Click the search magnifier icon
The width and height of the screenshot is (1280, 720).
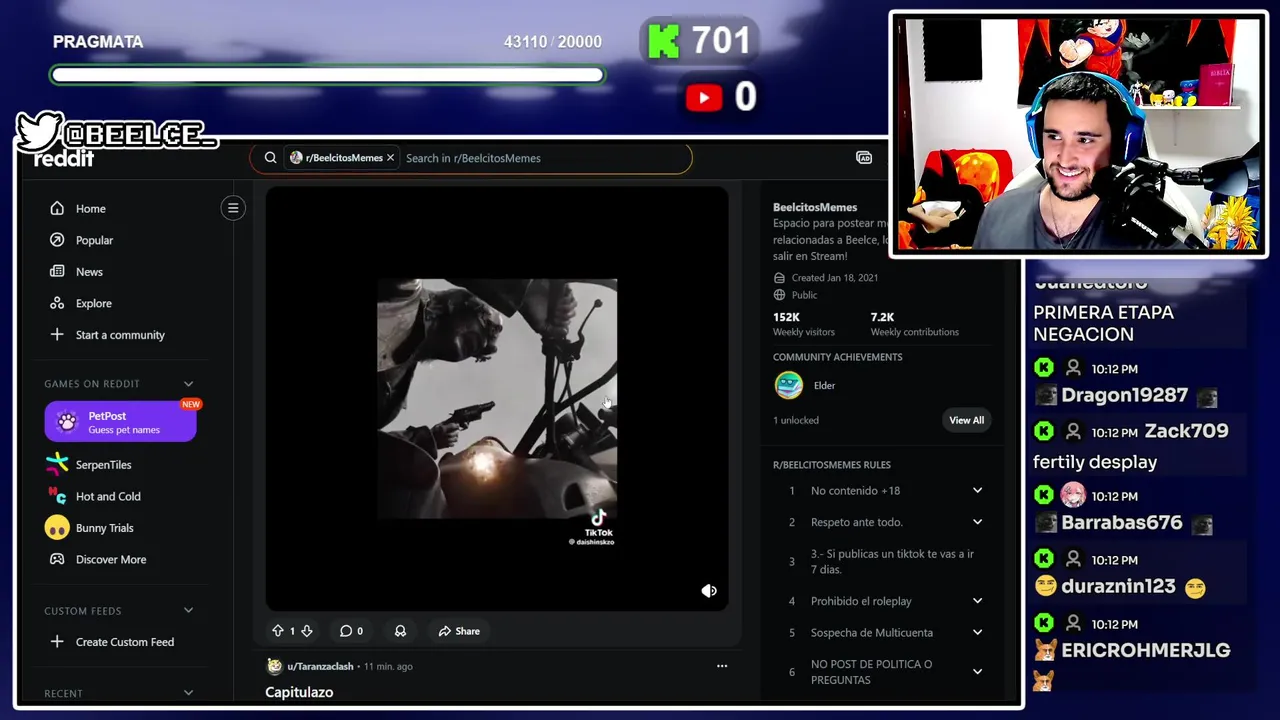coord(270,158)
